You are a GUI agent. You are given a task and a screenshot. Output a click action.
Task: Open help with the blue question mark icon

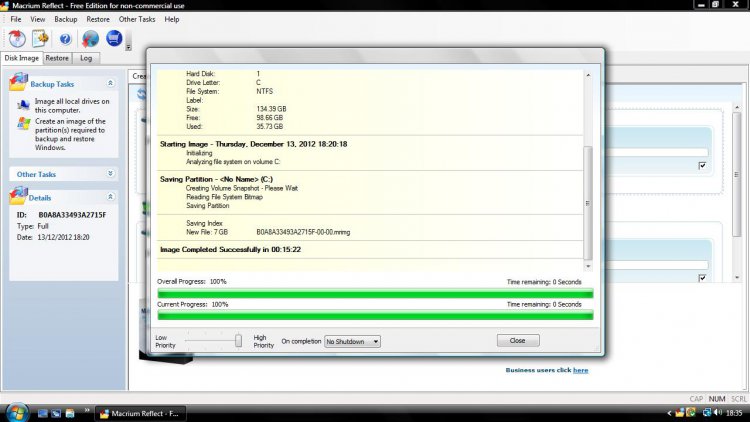(66, 39)
